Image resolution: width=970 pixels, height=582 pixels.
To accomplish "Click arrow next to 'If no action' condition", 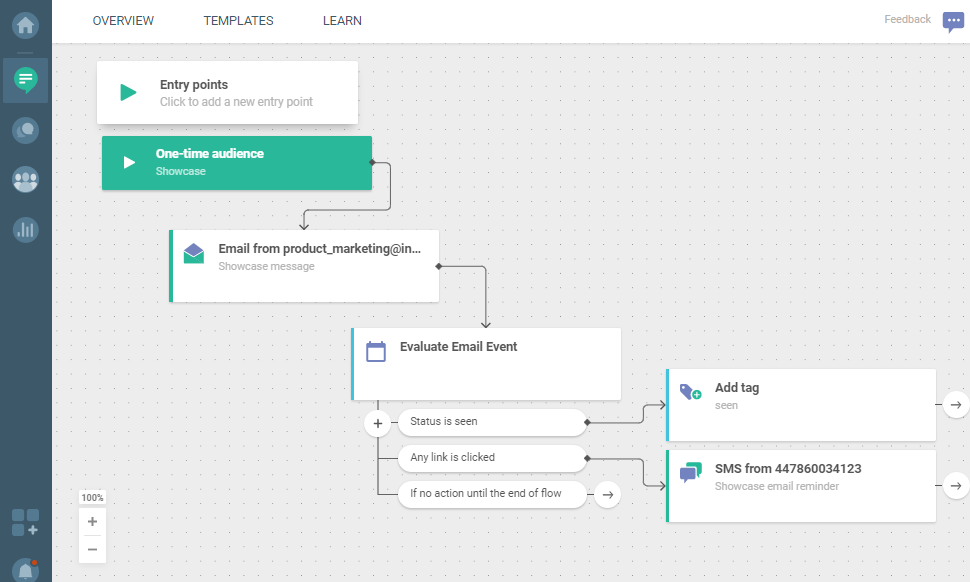I will (x=607, y=494).
